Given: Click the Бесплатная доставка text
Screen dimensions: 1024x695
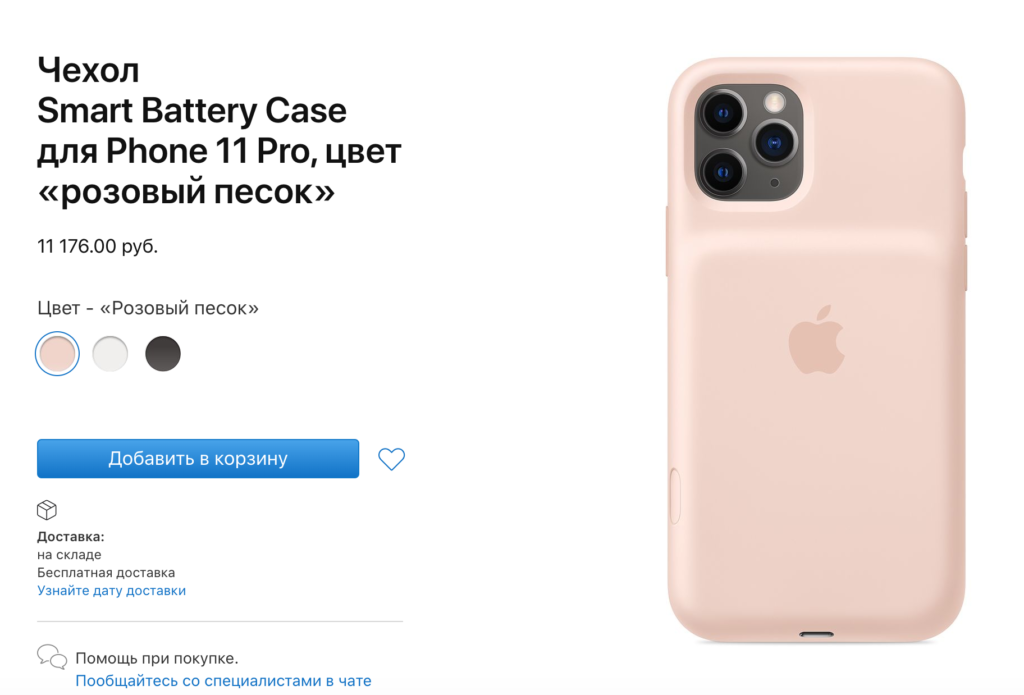Looking at the screenshot, I should click(x=106, y=573).
